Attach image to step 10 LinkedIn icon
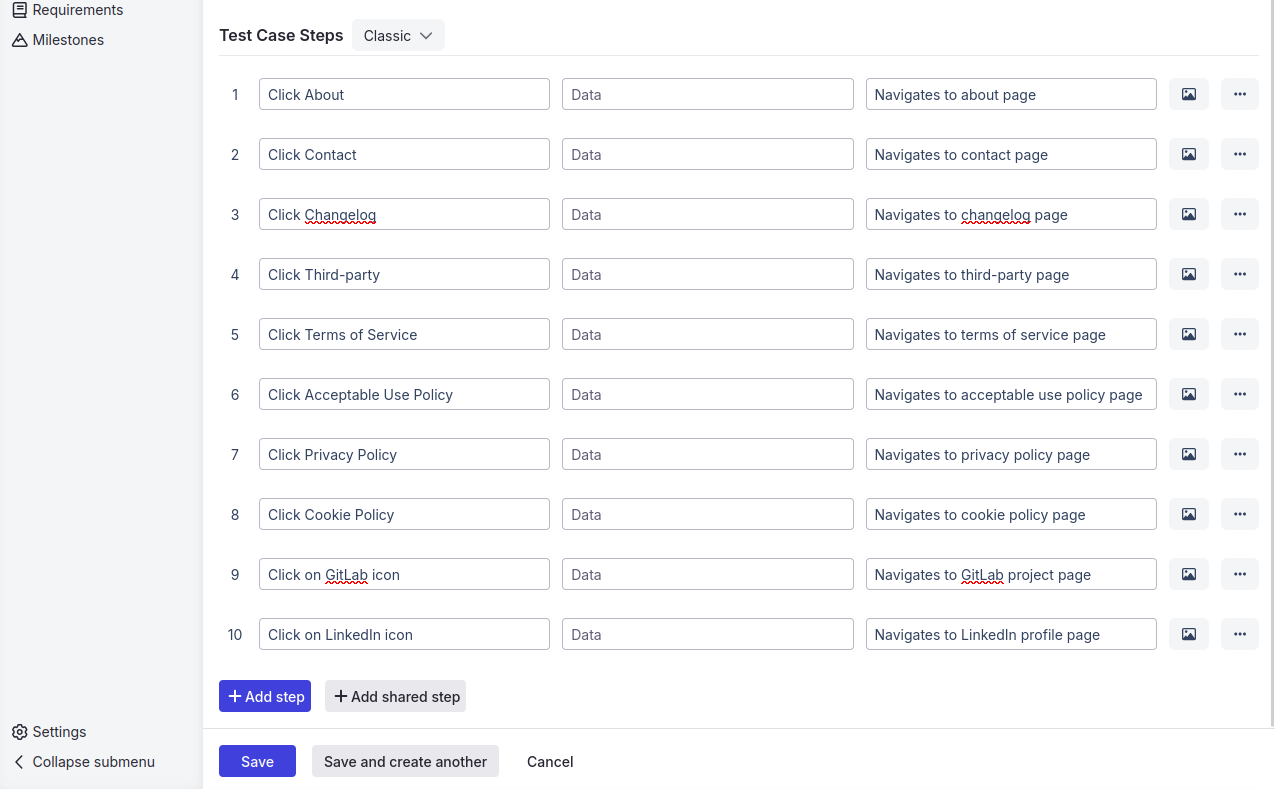The width and height of the screenshot is (1275, 789). click(x=1189, y=634)
